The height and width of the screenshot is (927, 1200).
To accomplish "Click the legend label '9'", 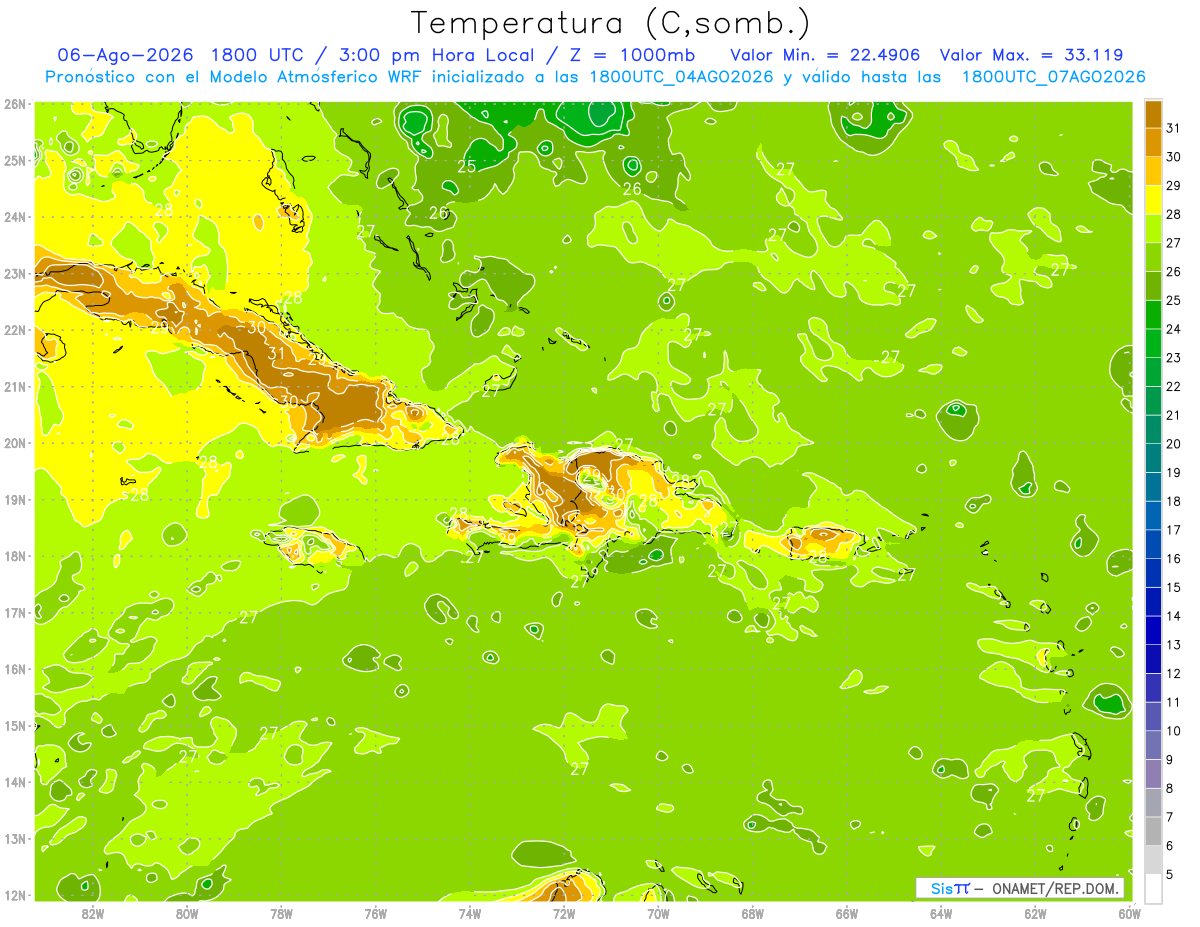I will pos(1170,760).
